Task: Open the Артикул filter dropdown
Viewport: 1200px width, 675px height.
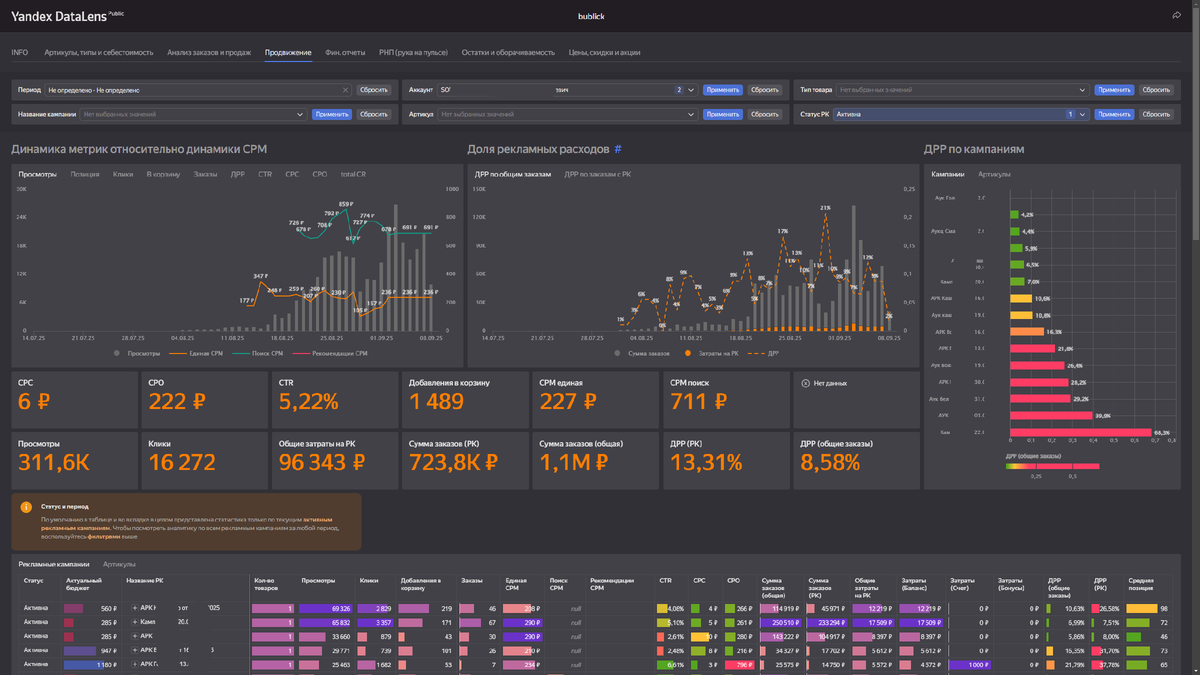Action: pos(568,114)
